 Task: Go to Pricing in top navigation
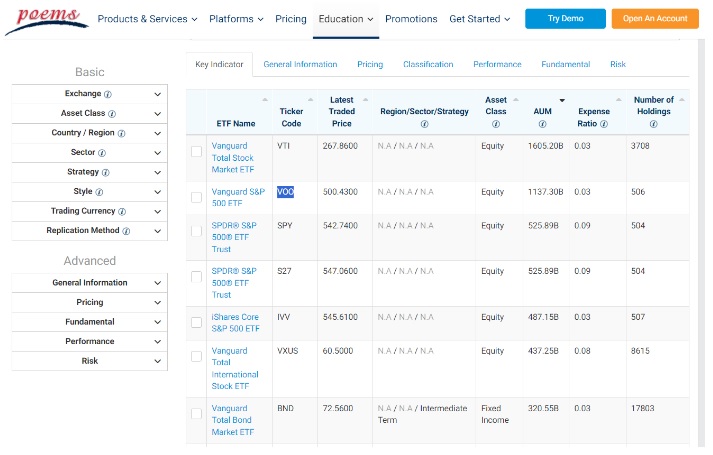tap(291, 19)
